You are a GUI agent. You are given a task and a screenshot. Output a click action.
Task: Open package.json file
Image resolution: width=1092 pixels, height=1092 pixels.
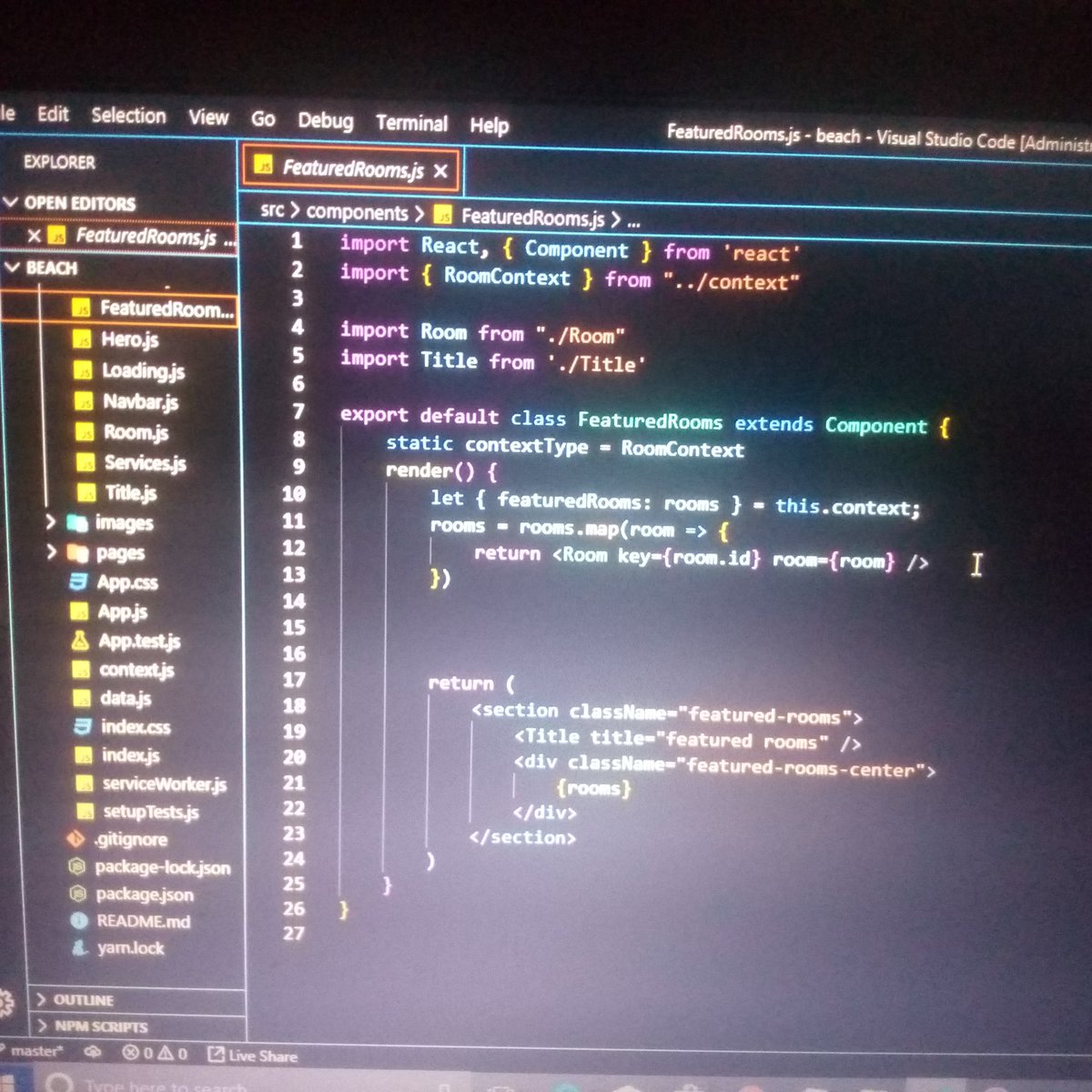(145, 895)
